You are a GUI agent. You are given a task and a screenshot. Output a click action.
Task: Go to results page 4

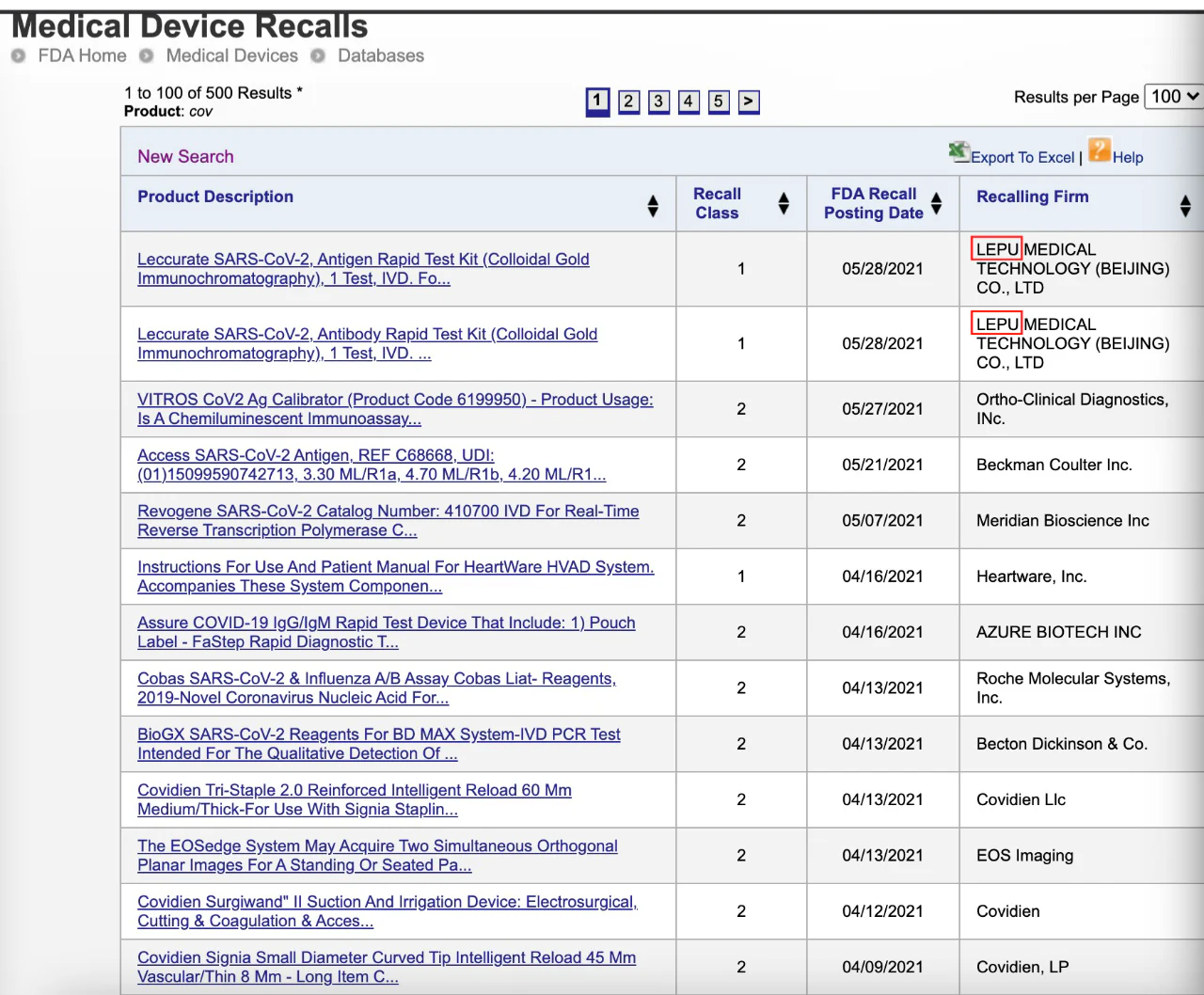click(689, 101)
